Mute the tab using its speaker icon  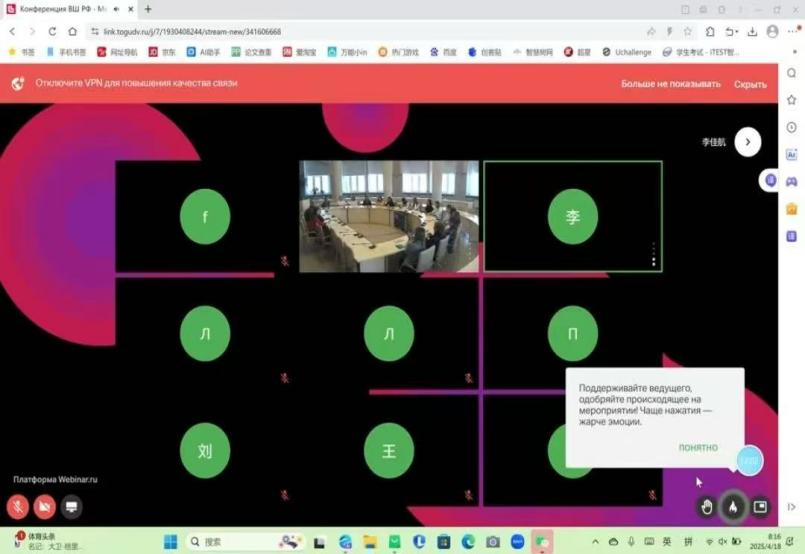(117, 9)
